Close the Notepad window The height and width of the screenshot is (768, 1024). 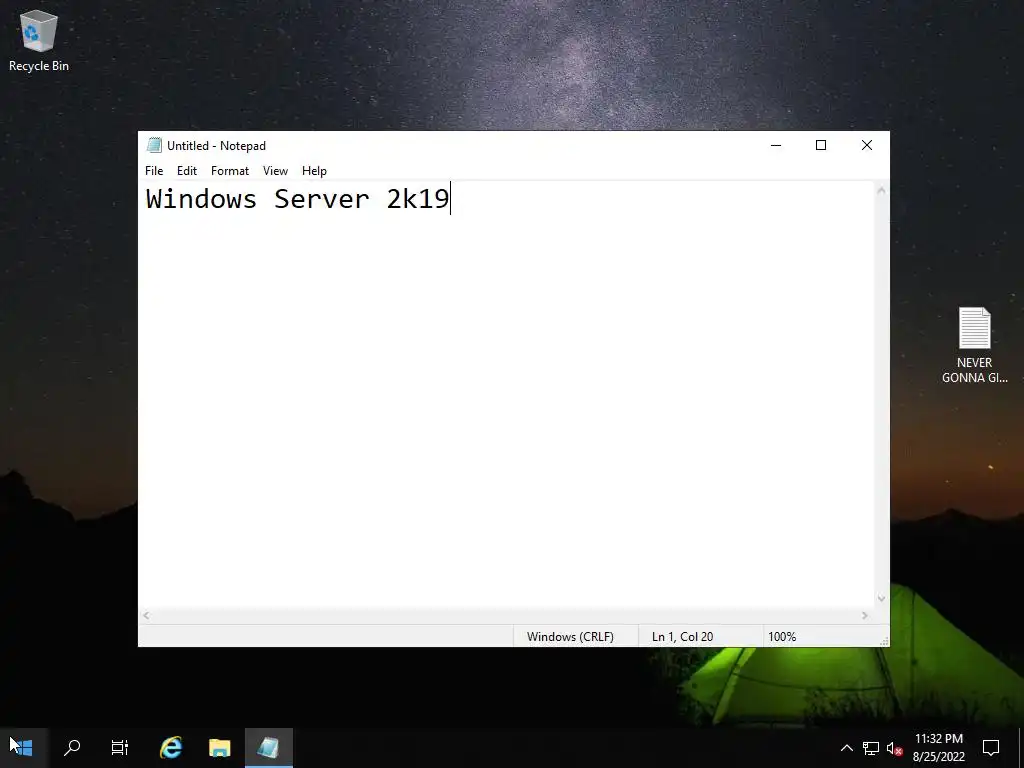point(867,145)
